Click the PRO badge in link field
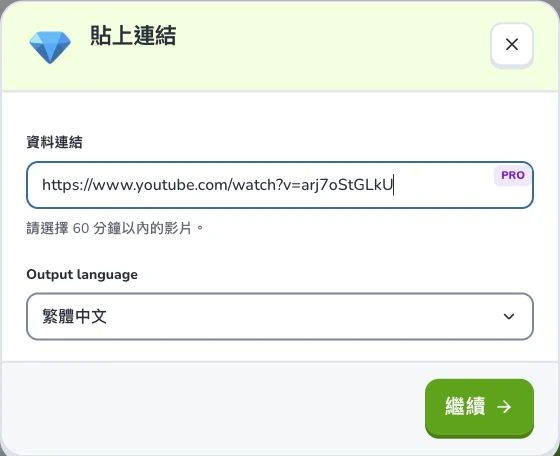Viewport: 560px width, 456px height. click(x=512, y=175)
